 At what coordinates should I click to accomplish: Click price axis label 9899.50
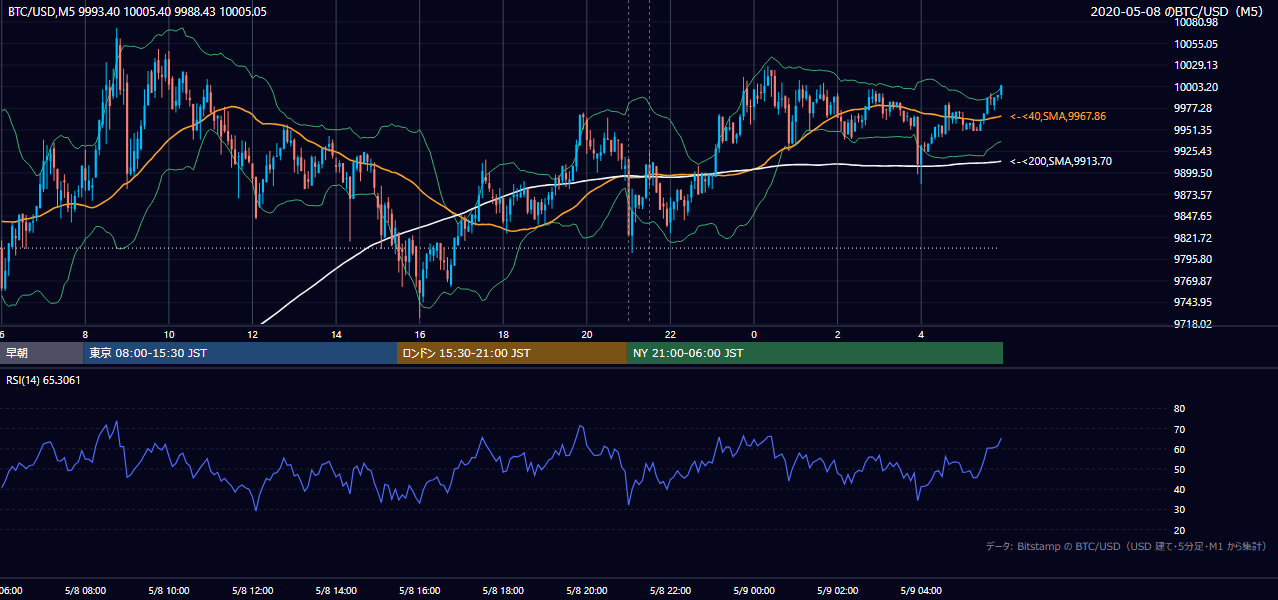(x=1193, y=173)
